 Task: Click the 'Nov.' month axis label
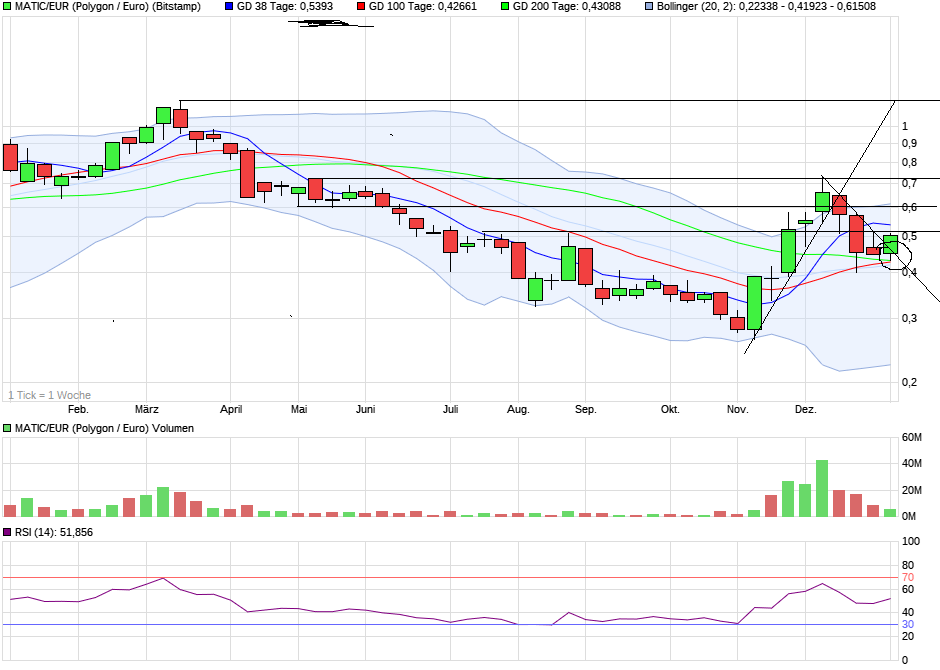tap(738, 409)
